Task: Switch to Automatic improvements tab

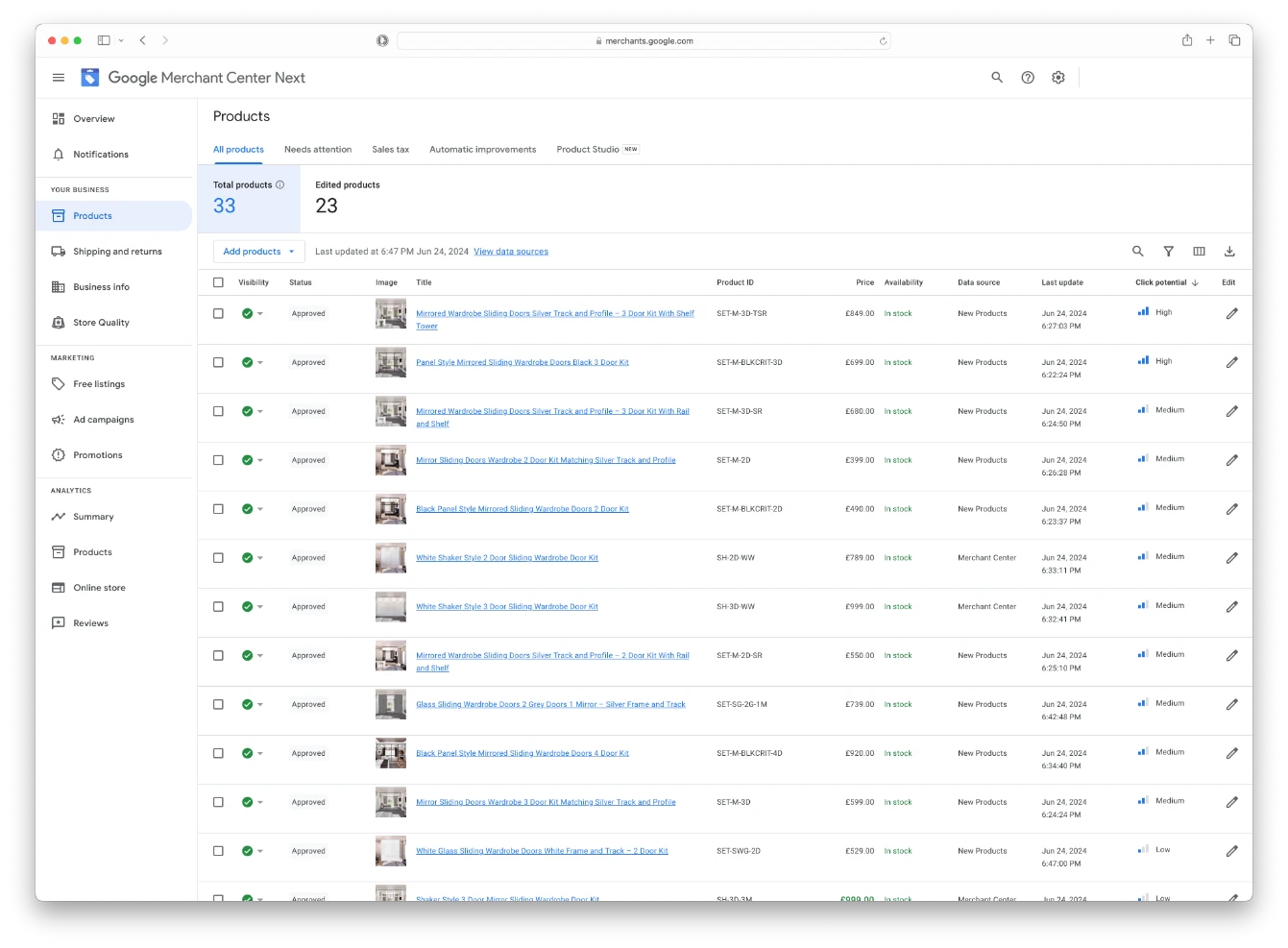Action: click(483, 150)
